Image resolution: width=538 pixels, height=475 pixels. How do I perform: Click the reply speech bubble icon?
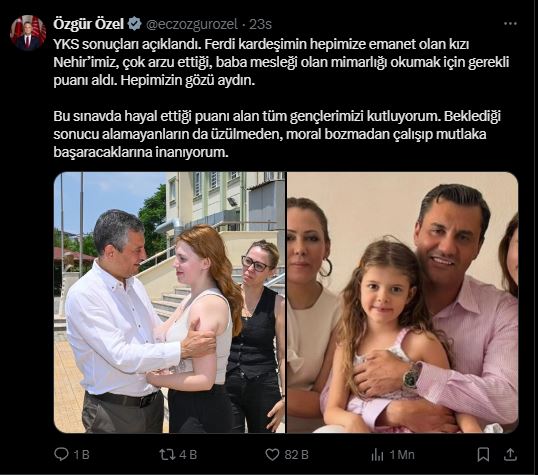(61, 454)
